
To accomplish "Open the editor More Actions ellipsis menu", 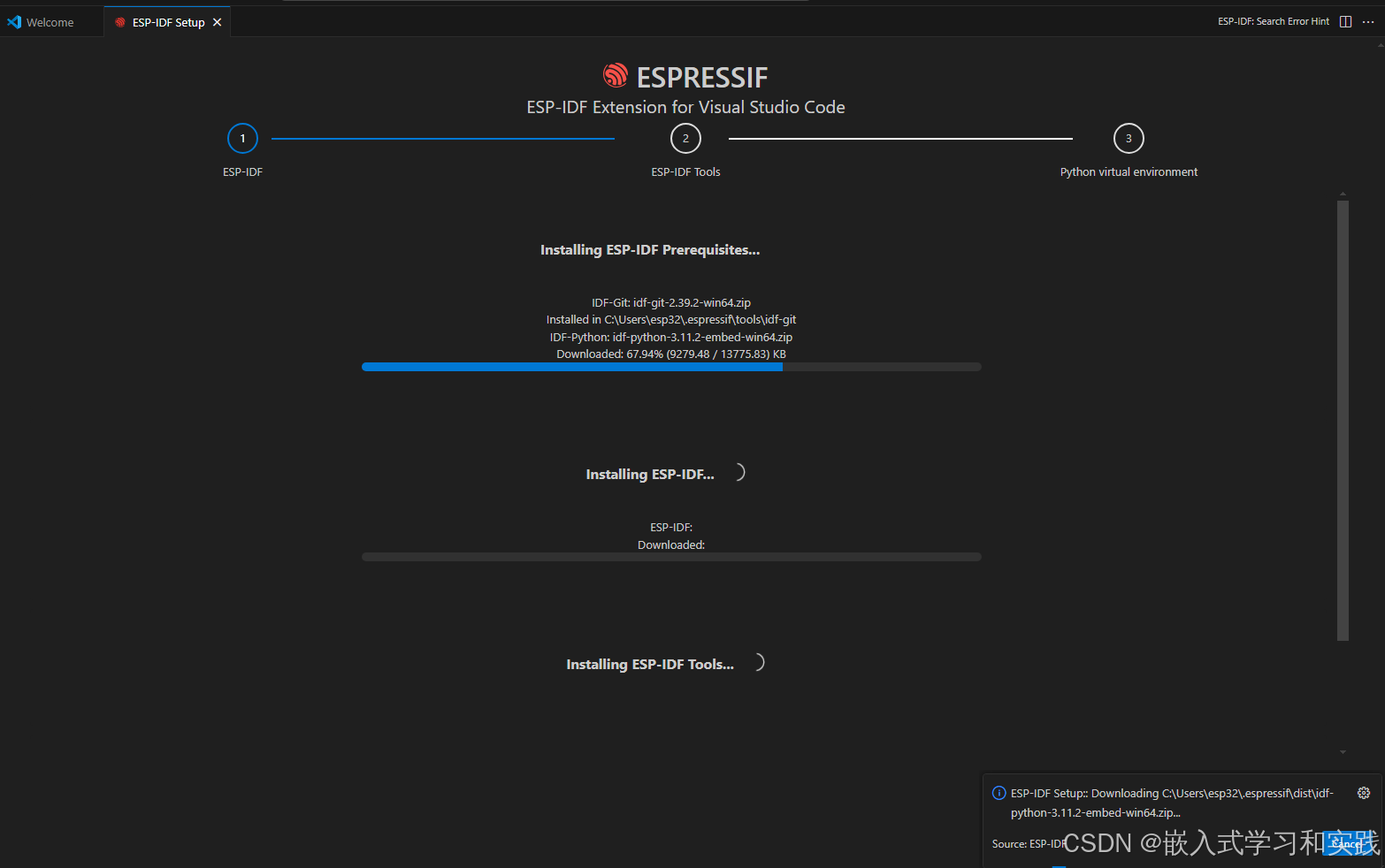I will coord(1368,21).
